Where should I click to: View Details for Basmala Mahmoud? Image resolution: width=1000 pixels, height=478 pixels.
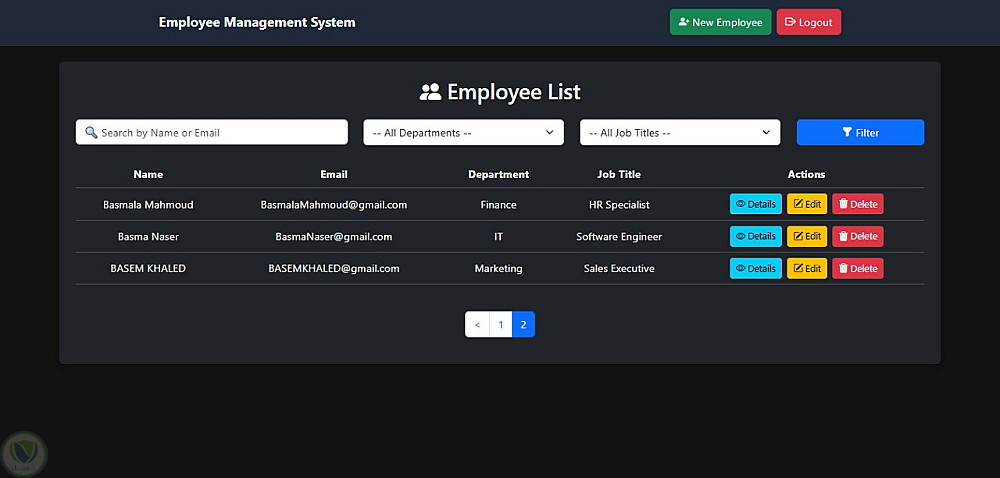pyautogui.click(x=756, y=204)
